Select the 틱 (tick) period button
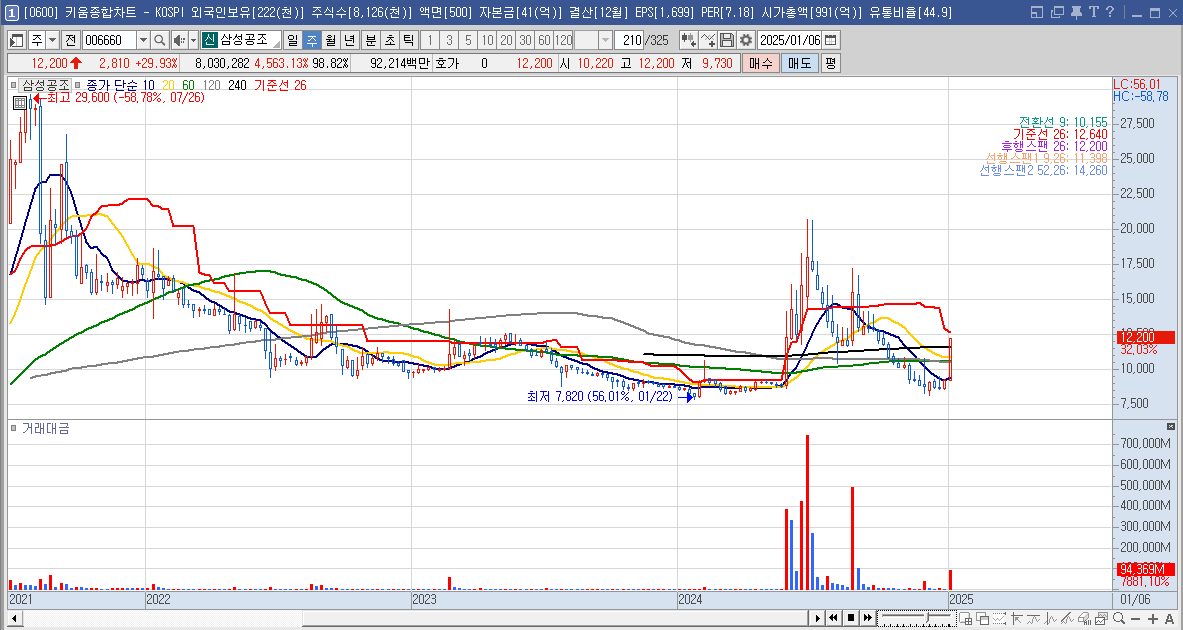1183x630 pixels. [x=408, y=40]
